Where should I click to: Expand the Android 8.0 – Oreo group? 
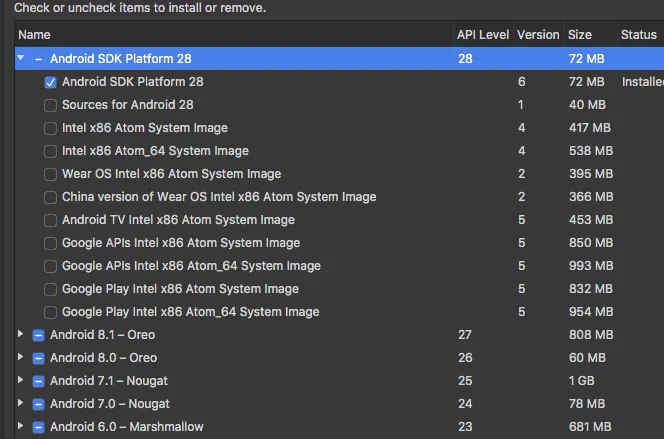point(21,358)
